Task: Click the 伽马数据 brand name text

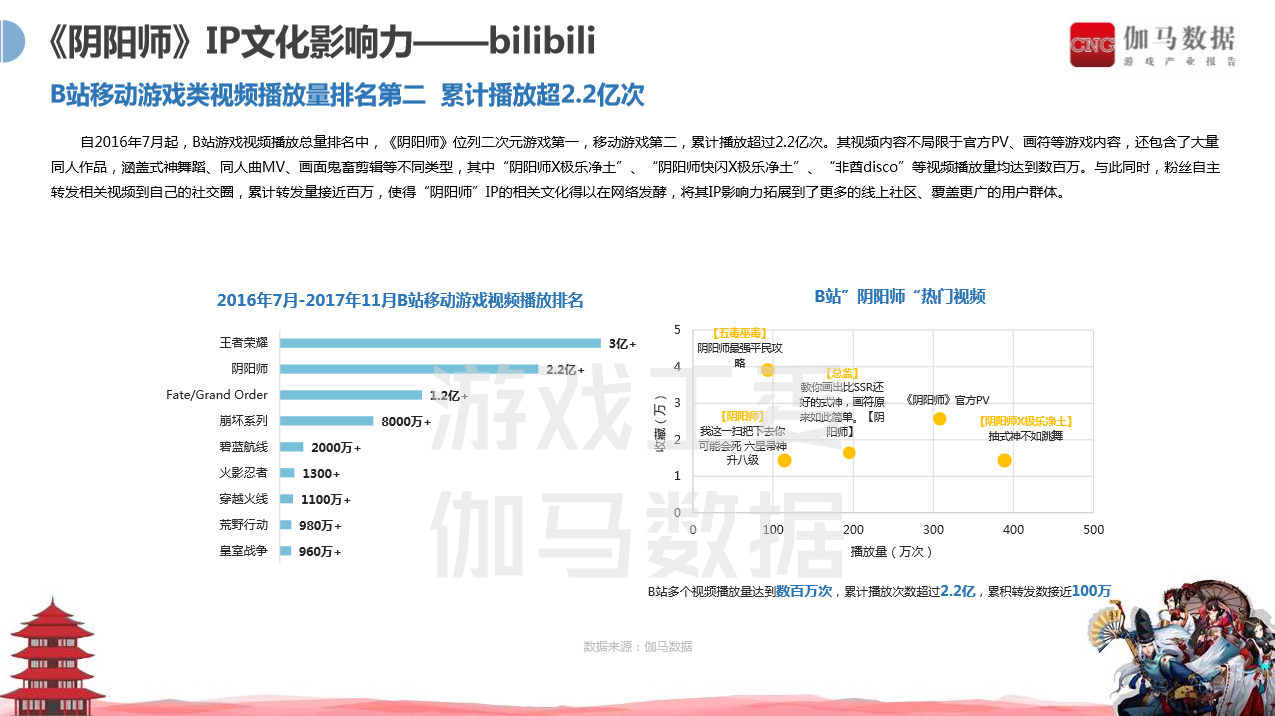Action: 1179,39
